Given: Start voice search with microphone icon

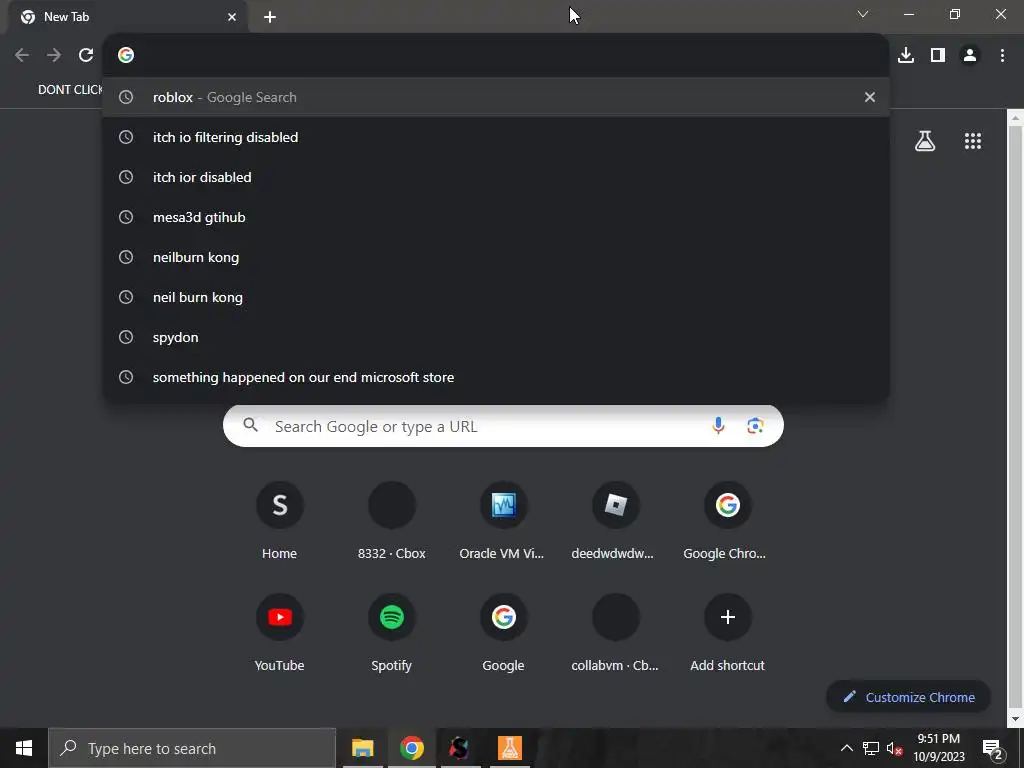Looking at the screenshot, I should (718, 426).
